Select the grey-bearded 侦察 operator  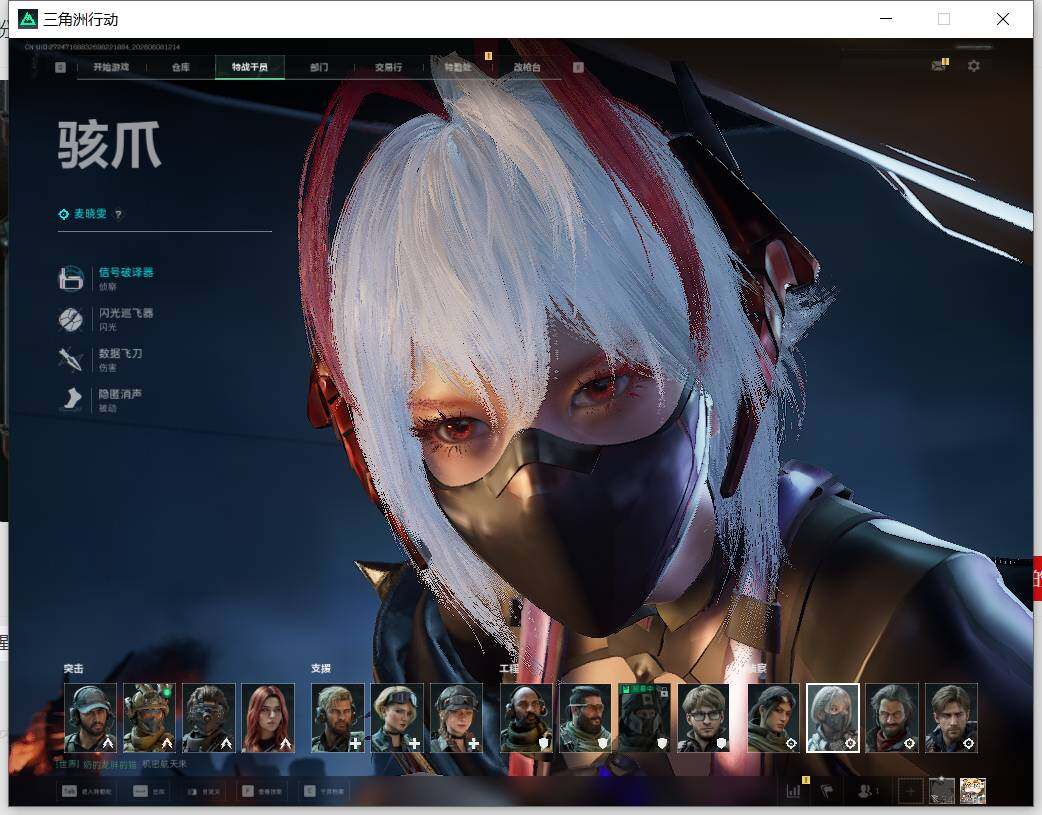(892, 717)
